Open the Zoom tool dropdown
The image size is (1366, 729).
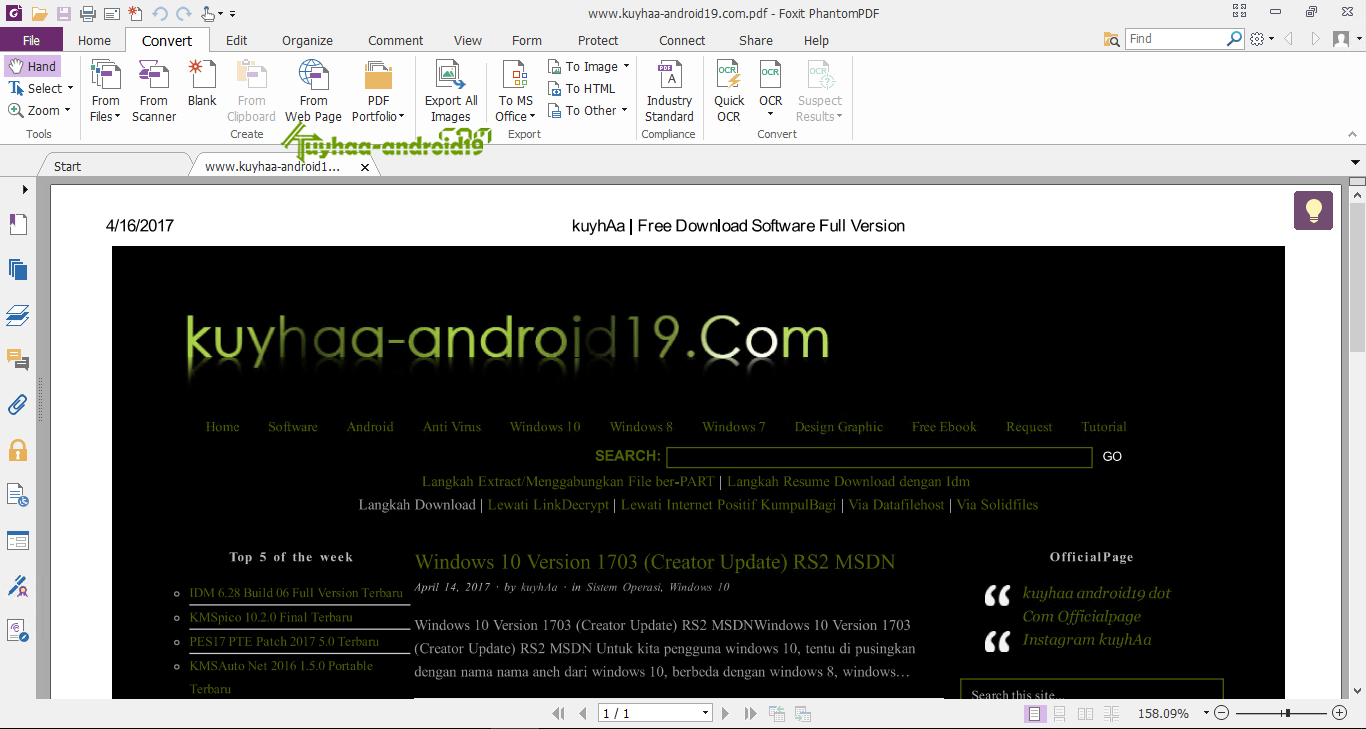pos(67,110)
